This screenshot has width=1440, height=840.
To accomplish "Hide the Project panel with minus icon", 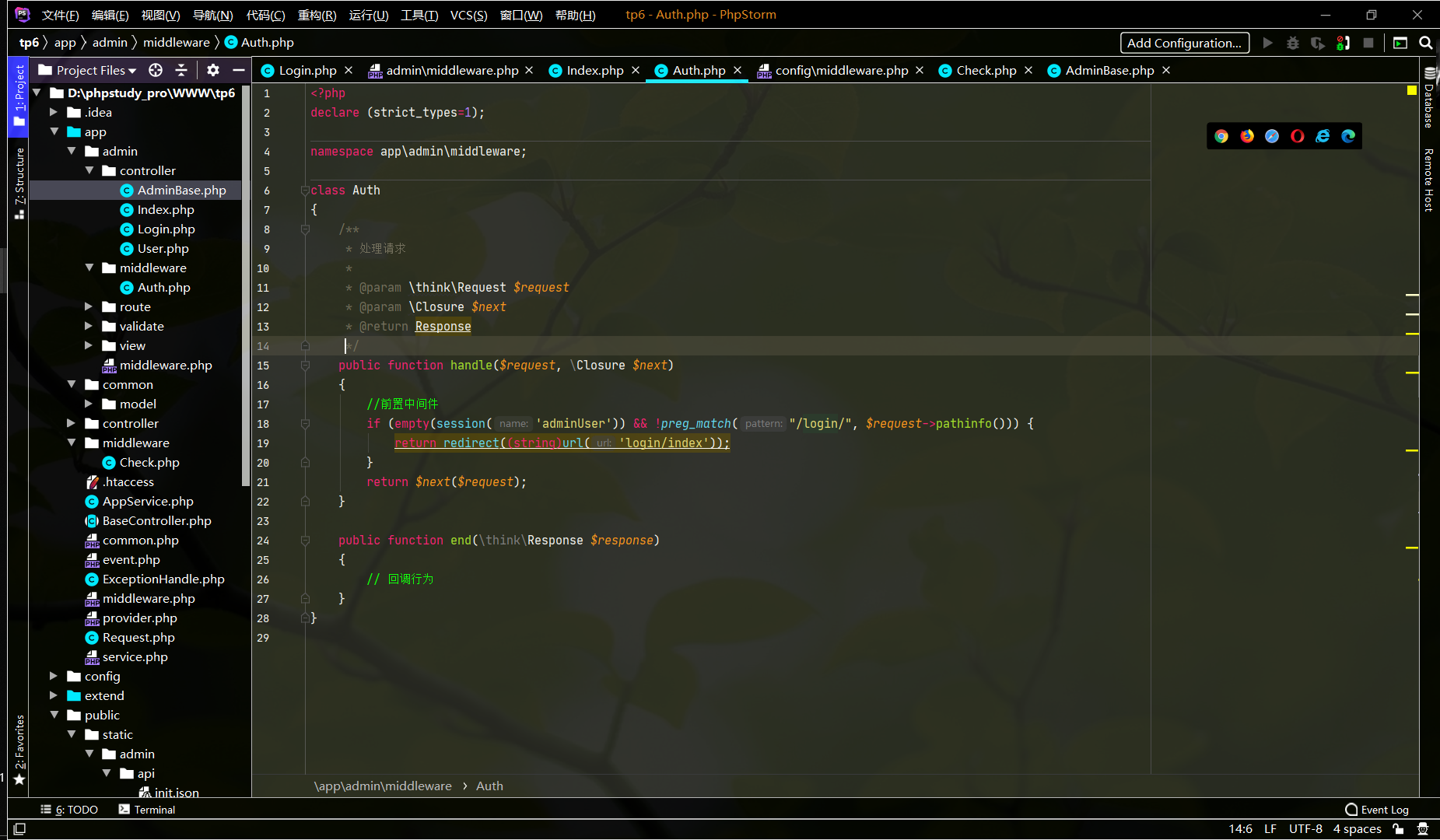I will point(239,70).
